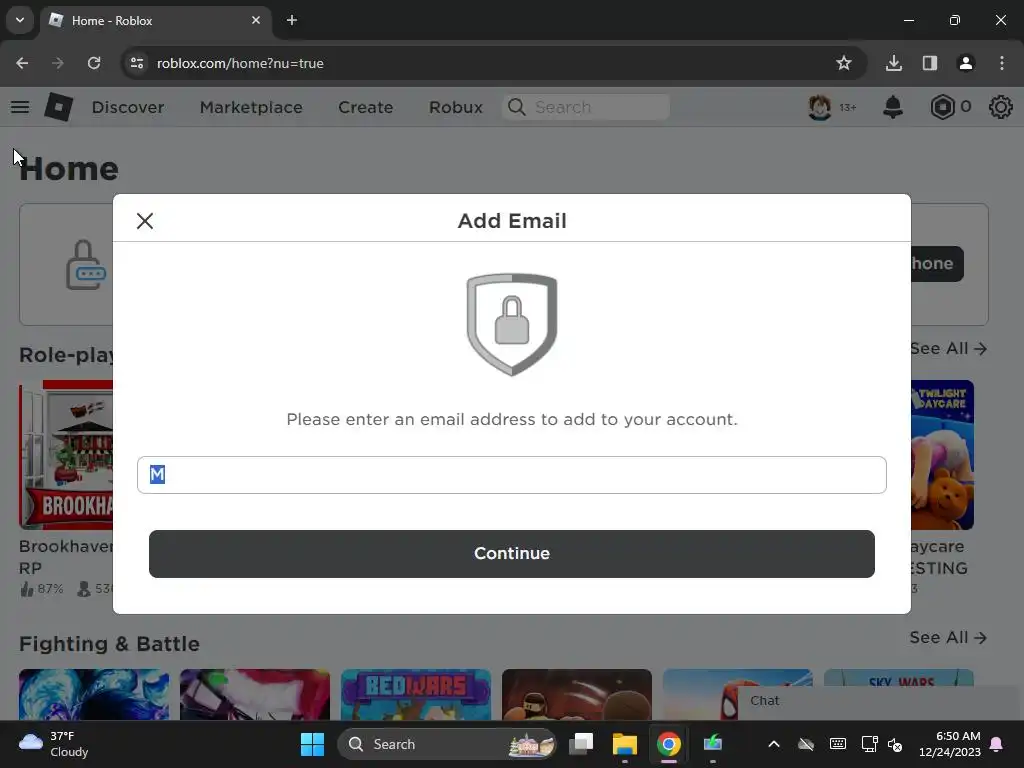Click the Chrome taskbar icon
The width and height of the screenshot is (1024, 768).
click(669, 744)
